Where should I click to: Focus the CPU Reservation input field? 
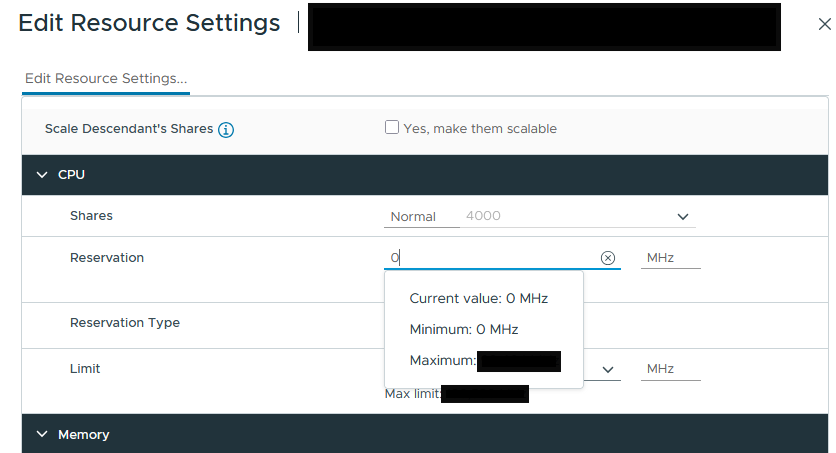pos(490,258)
